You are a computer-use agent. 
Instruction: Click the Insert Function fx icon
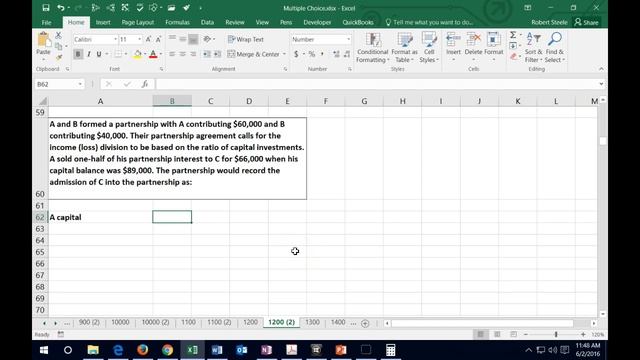[144, 84]
